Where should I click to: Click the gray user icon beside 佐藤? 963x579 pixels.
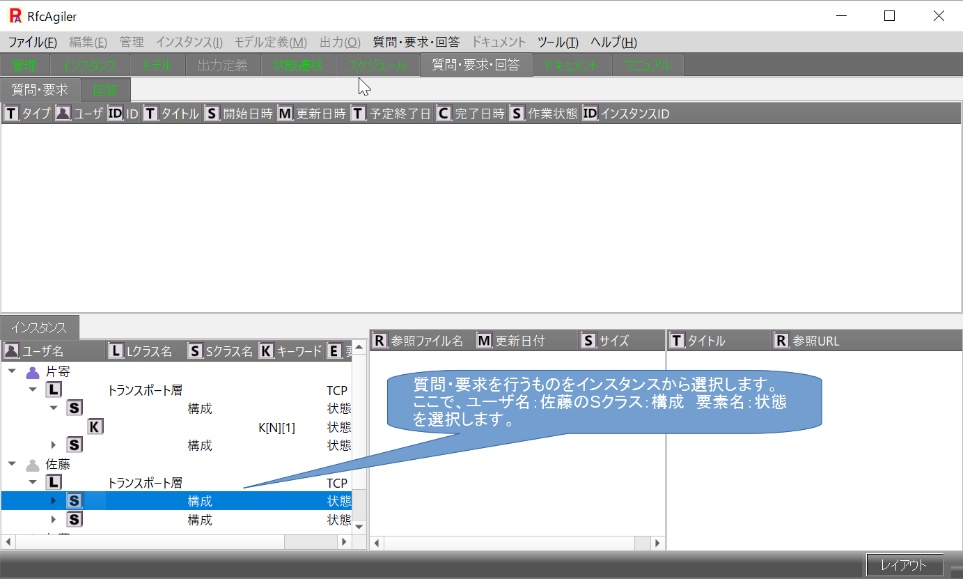click(32, 465)
